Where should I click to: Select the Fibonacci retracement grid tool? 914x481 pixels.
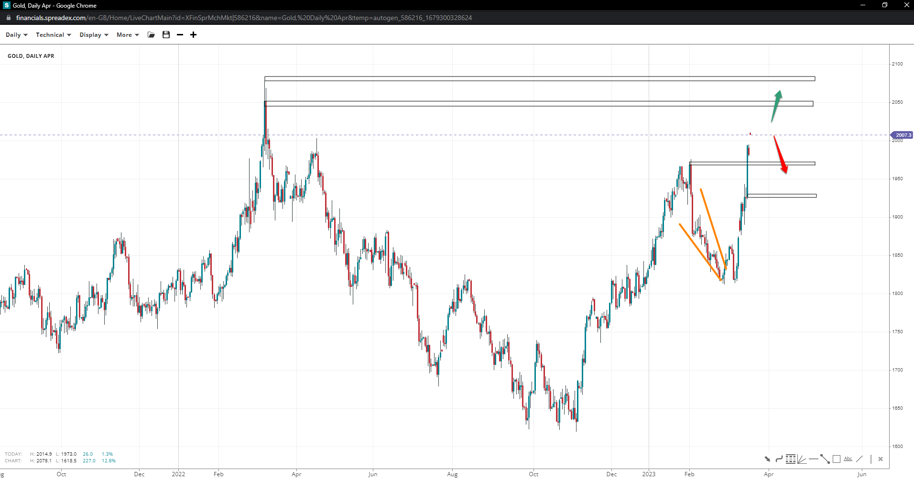[790, 459]
